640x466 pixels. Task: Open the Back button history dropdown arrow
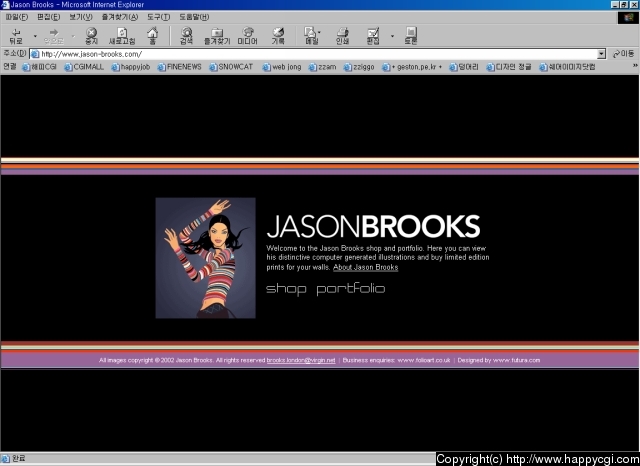tap(35, 36)
